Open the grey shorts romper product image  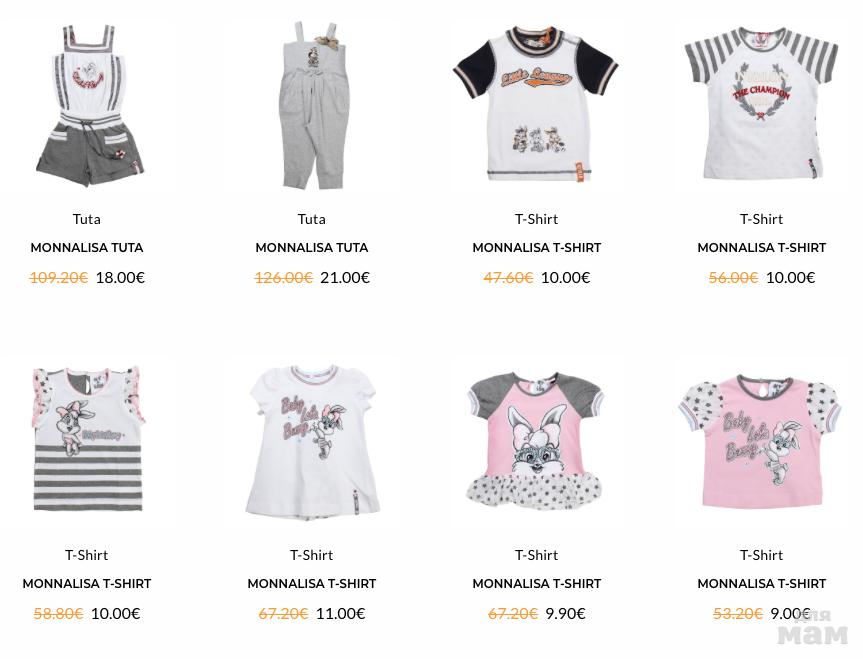click(89, 106)
